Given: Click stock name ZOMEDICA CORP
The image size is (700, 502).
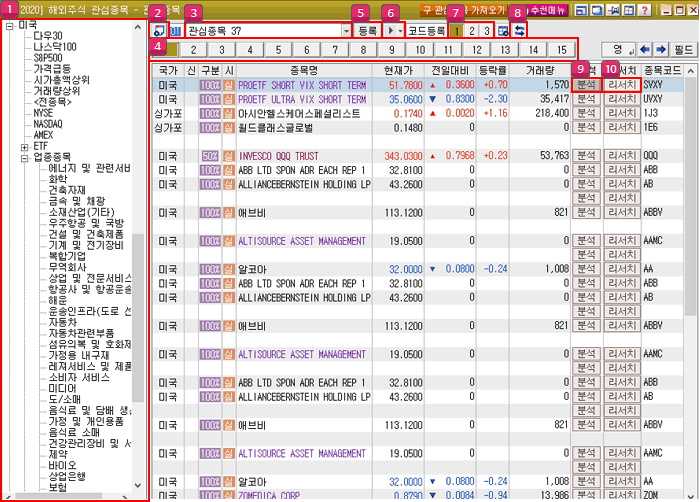Looking at the screenshot, I should pyautogui.click(x=269, y=496).
